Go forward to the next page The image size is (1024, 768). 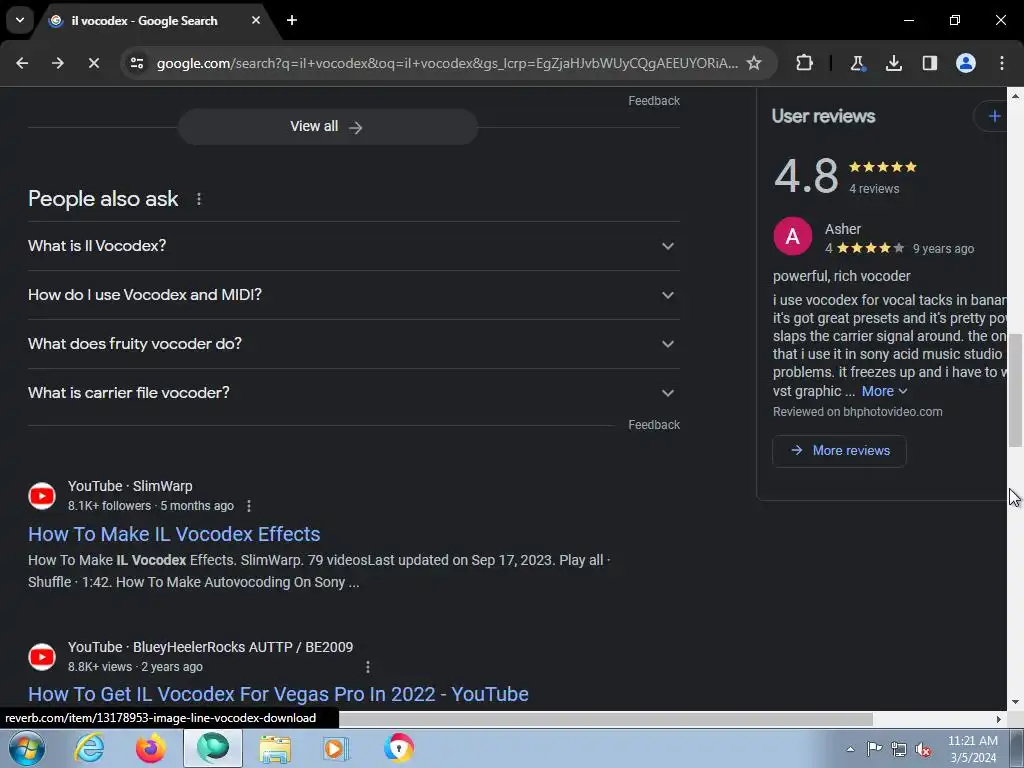[57, 63]
